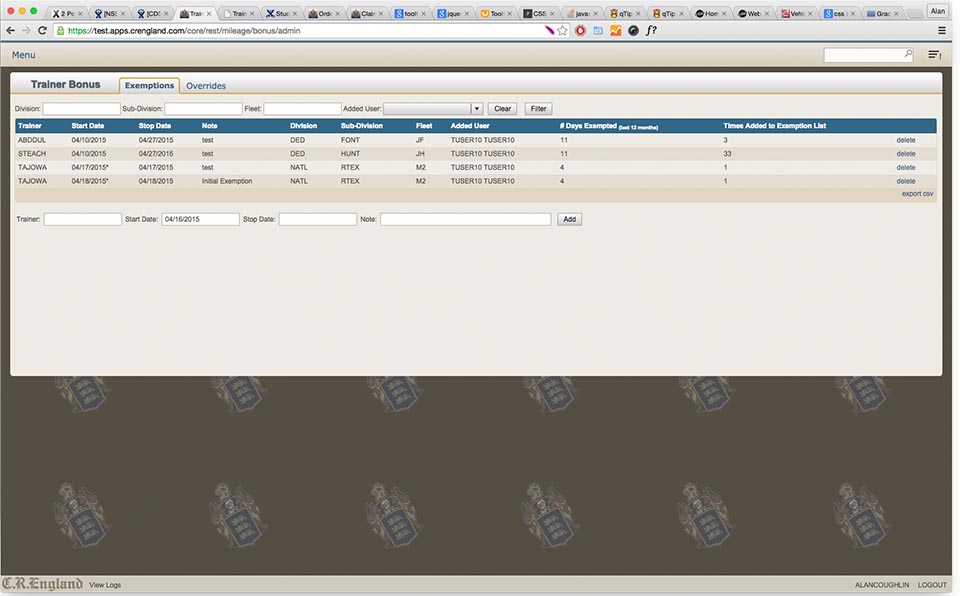960x596 pixels.
Task: Focus the Sub-Division filter field
Action: [203, 108]
